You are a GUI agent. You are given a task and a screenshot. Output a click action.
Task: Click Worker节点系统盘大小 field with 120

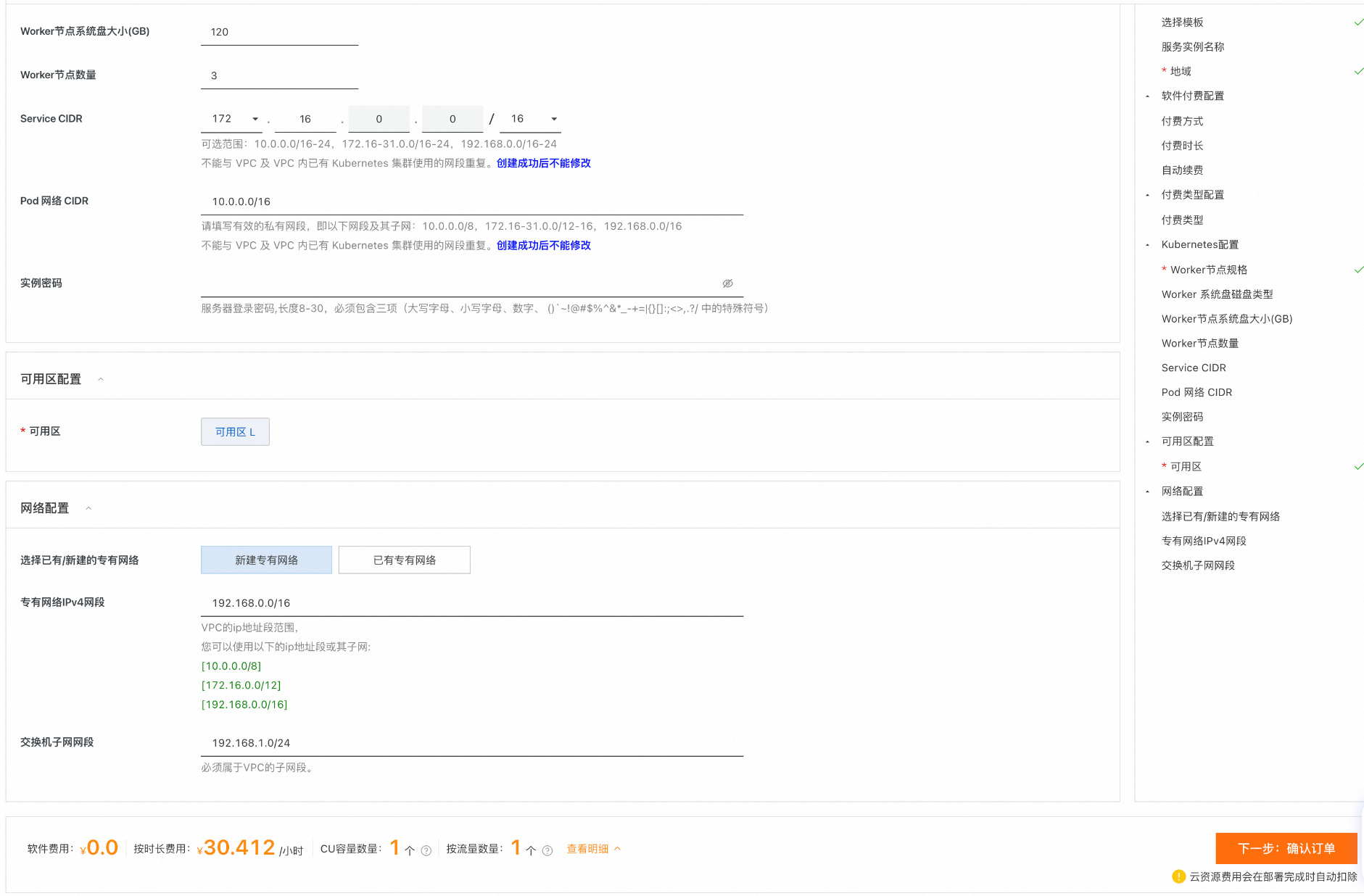tap(279, 32)
